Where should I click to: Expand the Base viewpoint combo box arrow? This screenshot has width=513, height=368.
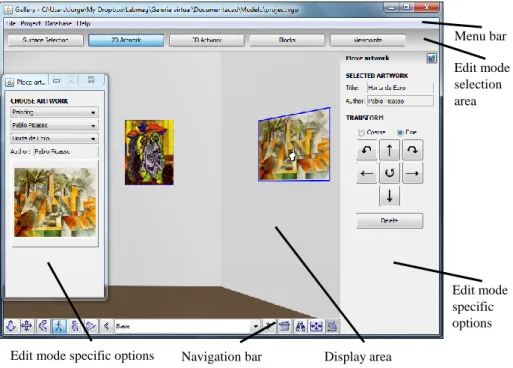[256, 326]
